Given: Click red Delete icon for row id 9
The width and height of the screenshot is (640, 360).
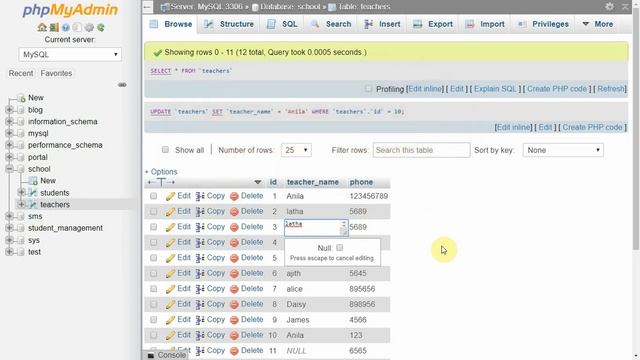Looking at the screenshot, I should pos(234,320).
